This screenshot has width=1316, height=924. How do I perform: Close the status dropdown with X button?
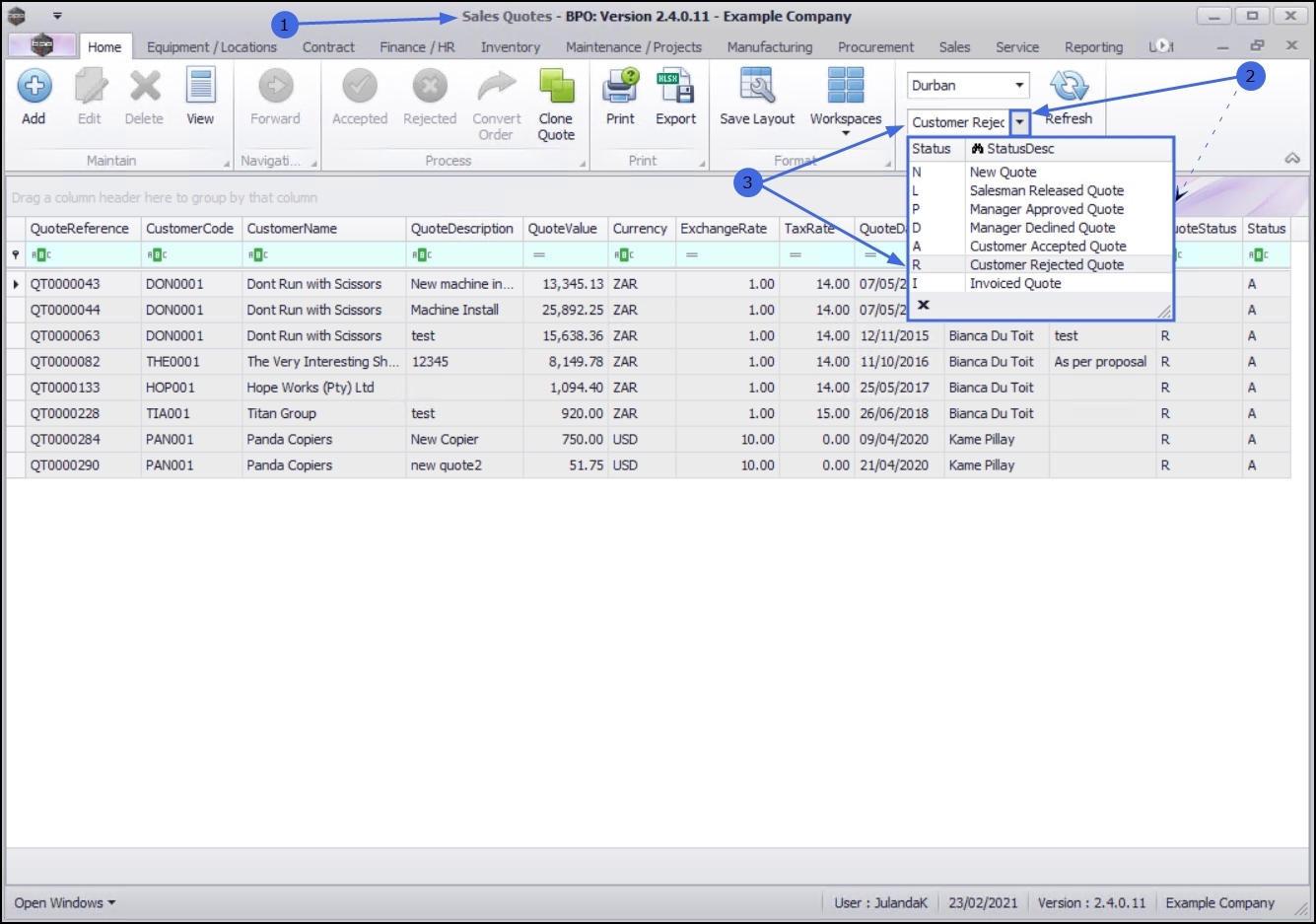[924, 305]
